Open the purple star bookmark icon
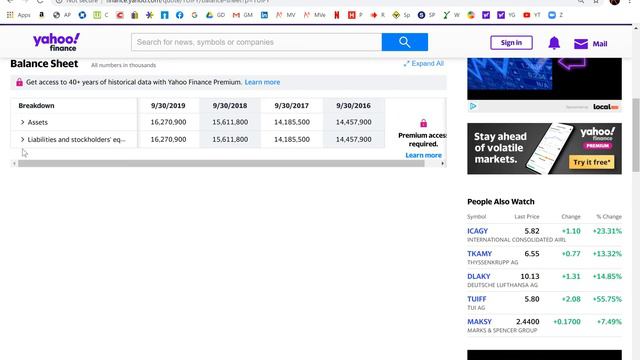The width and height of the screenshot is (640, 360). (x=149, y=15)
